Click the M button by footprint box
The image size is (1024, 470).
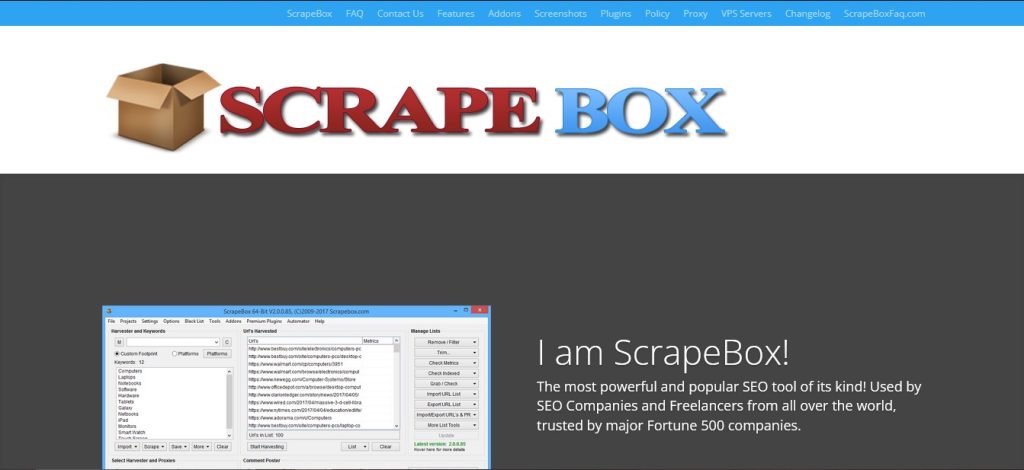tap(119, 342)
